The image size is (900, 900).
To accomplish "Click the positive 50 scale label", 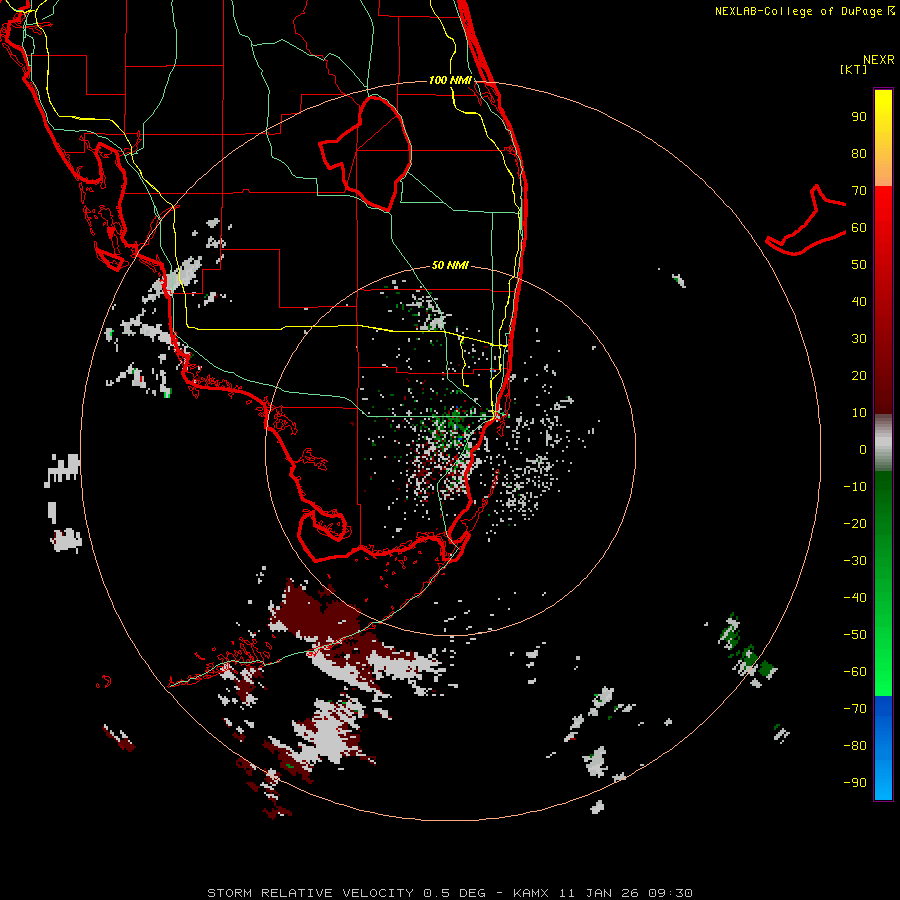I will (x=859, y=265).
